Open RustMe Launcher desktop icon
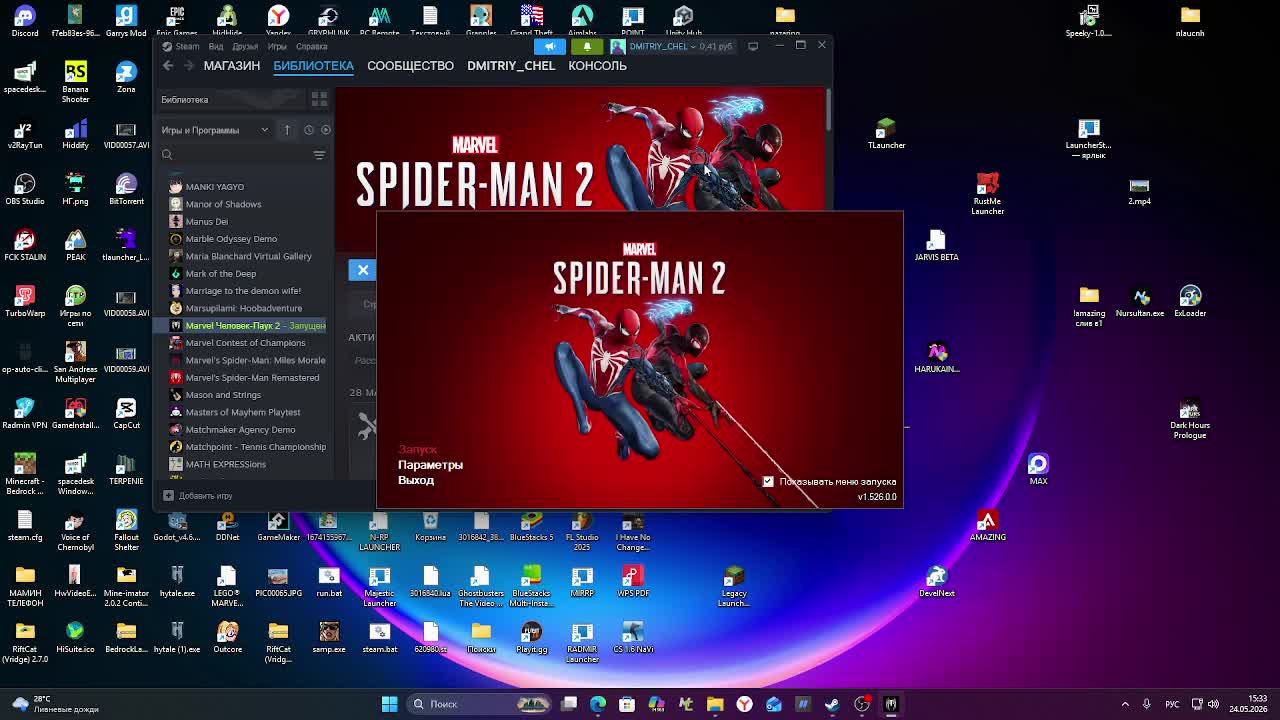 tap(987, 193)
